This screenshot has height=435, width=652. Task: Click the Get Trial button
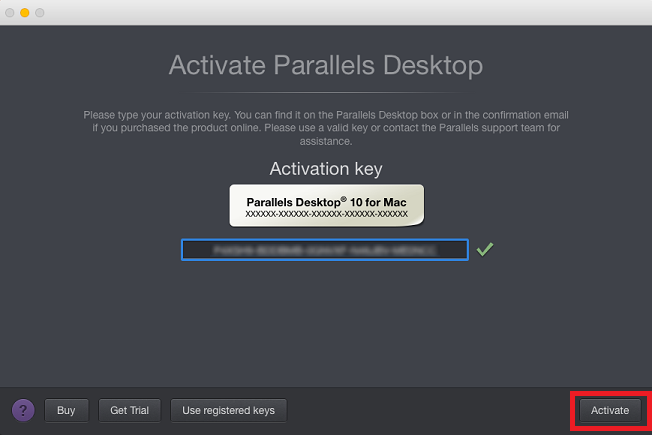tap(129, 410)
